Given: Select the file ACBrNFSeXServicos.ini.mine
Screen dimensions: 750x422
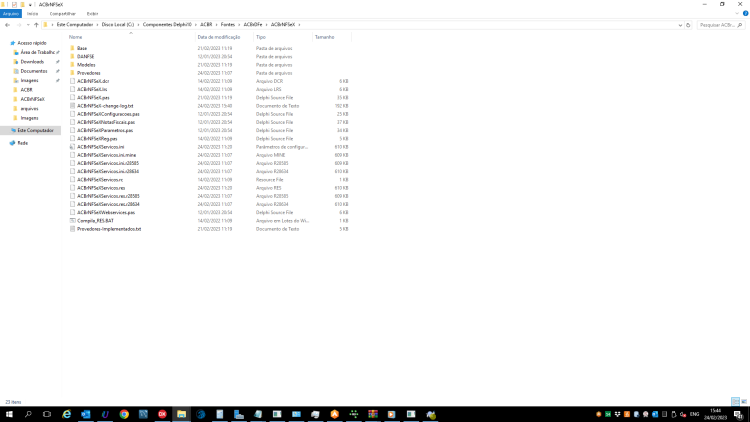Looking at the screenshot, I should (106, 155).
